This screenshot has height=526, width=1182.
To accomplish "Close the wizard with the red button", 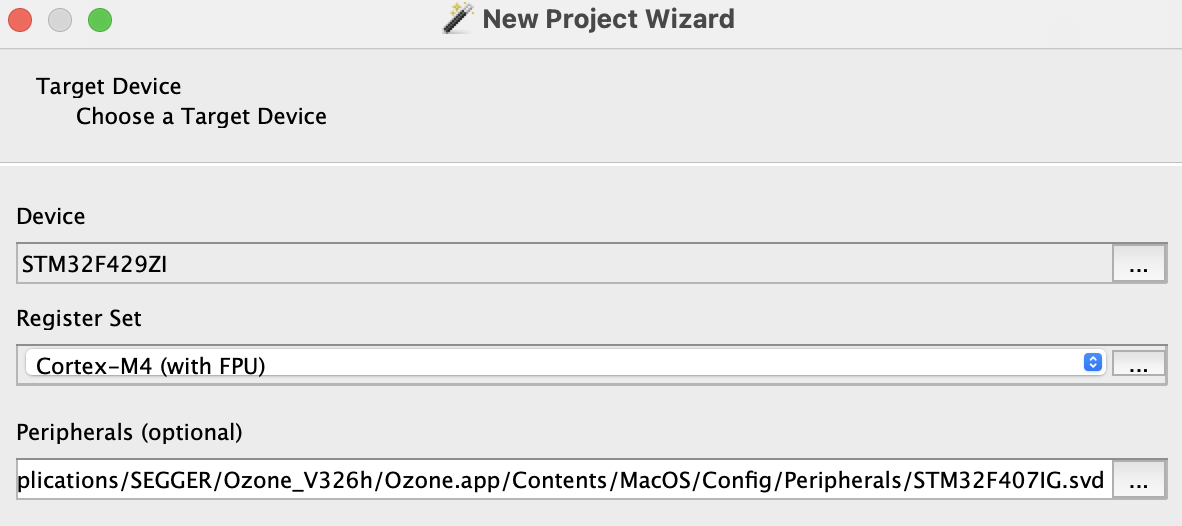I will pyautogui.click(x=20, y=20).
